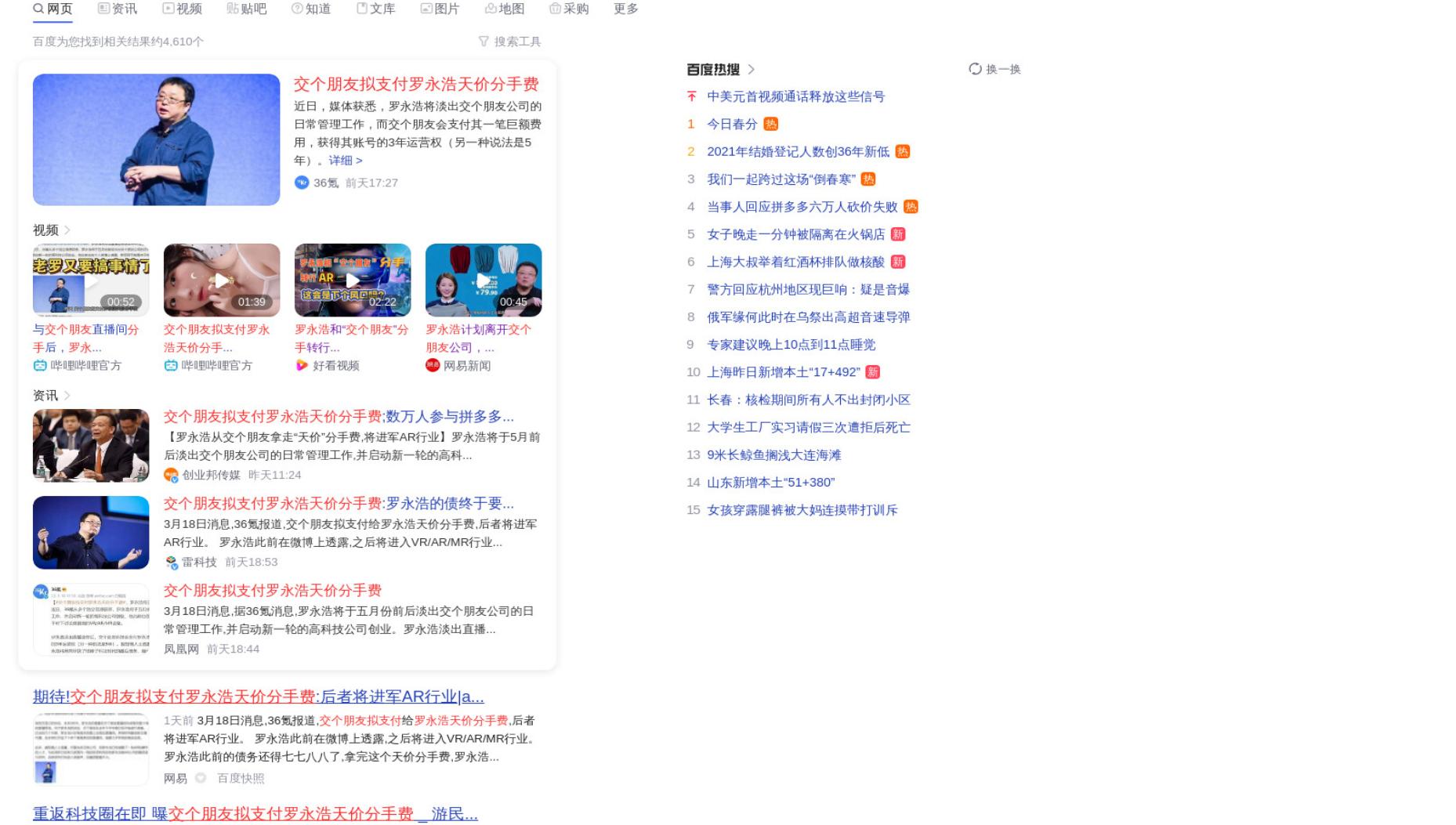
Task: Open hot search 警方回应杭州地区现巨响
Action: tap(809, 289)
